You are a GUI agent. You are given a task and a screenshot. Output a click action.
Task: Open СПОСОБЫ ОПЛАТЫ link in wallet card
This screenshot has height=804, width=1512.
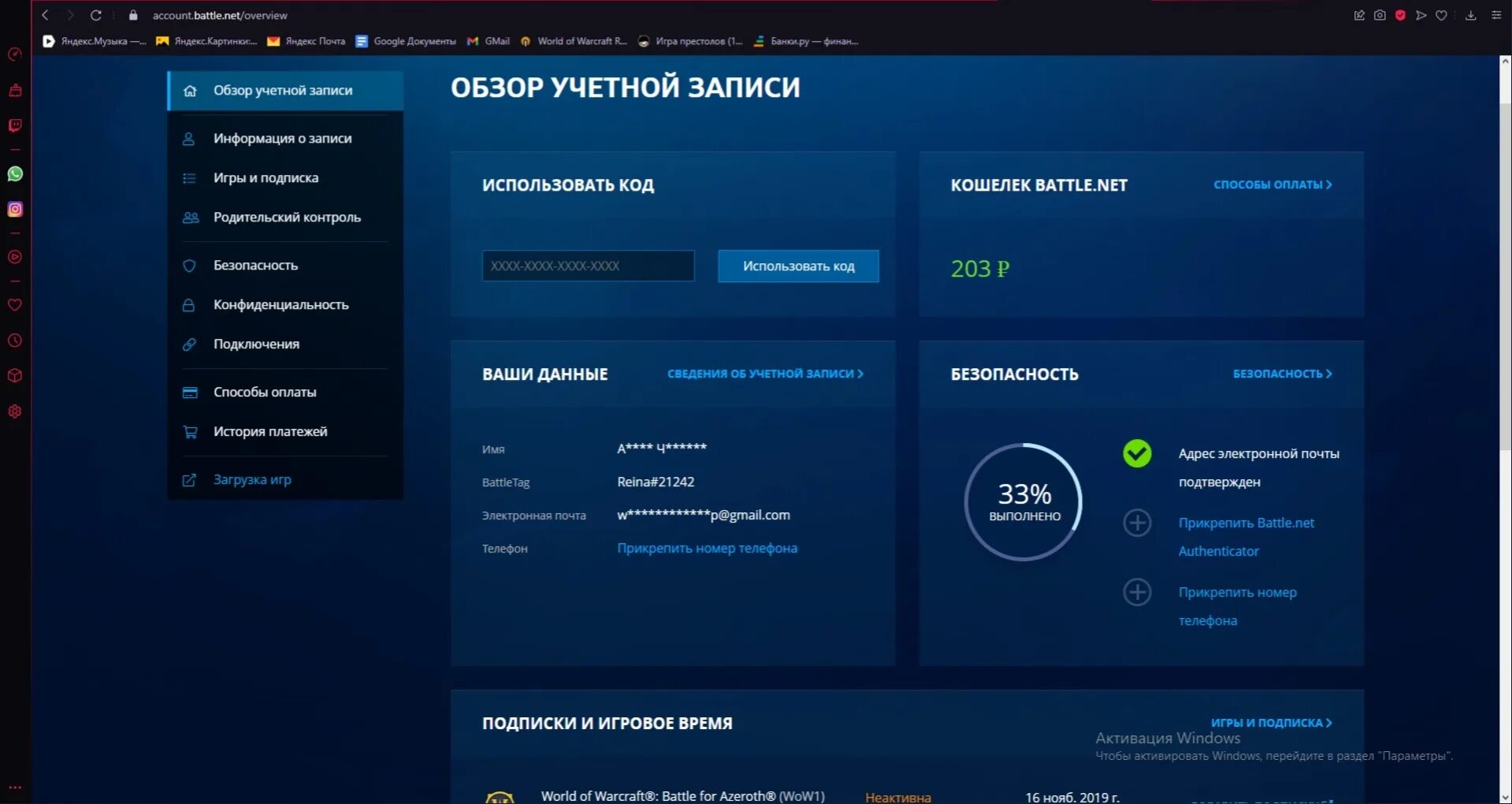(1272, 184)
